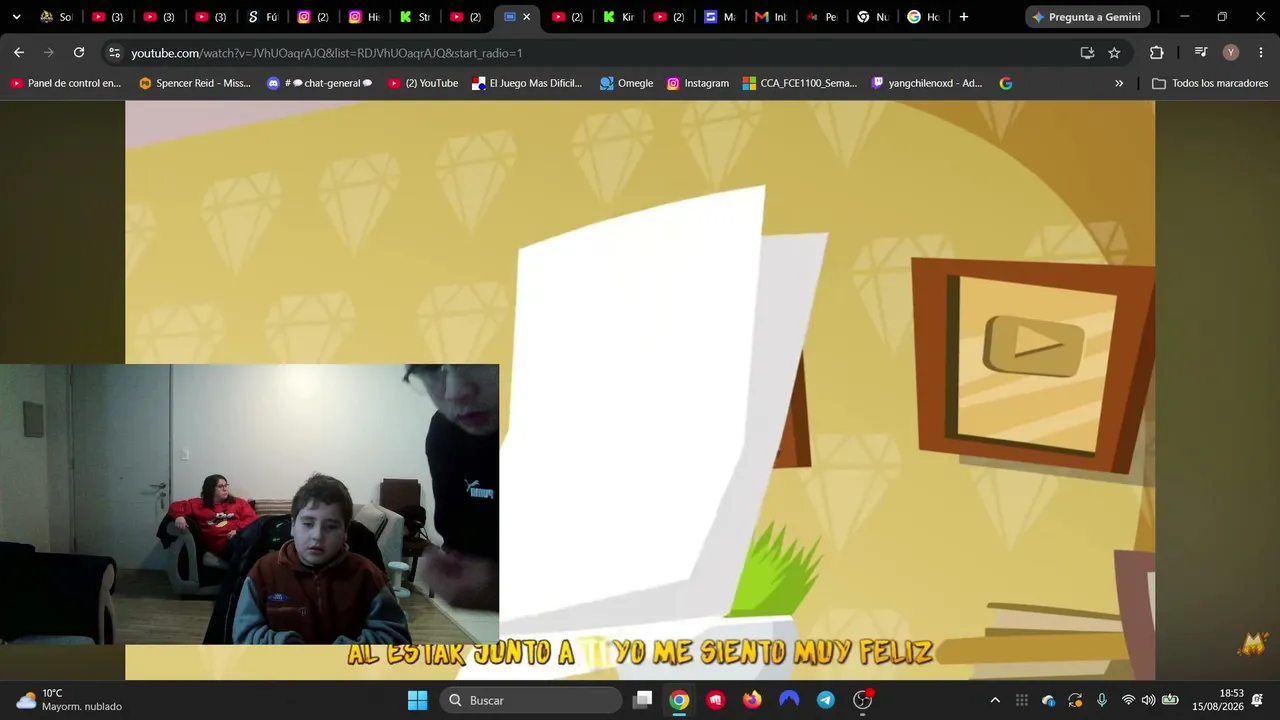This screenshot has height=720, width=1280.
Task: Open the Chrome extensions puzzle icon
Action: pos(1157,53)
